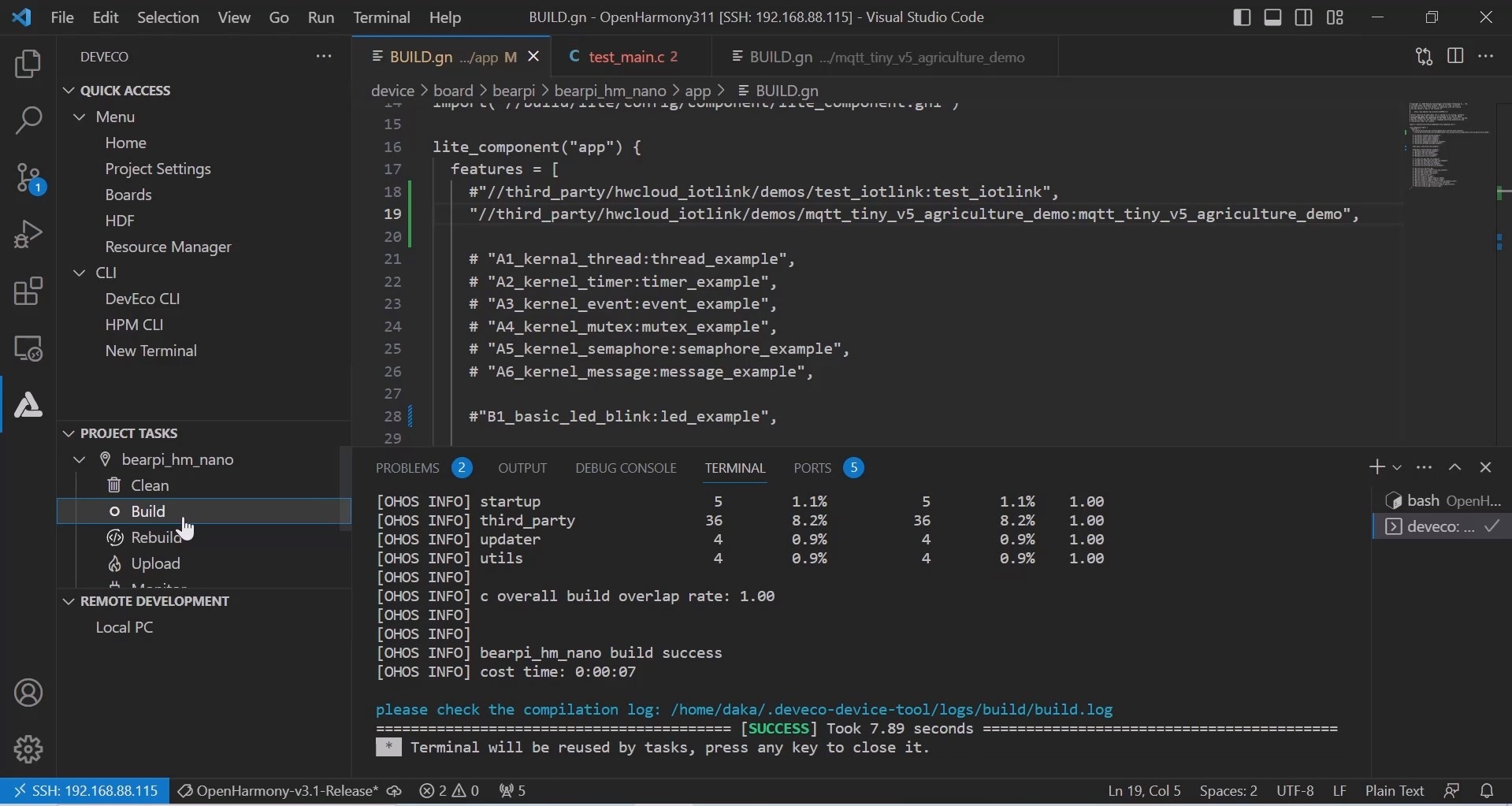The height and width of the screenshot is (806, 1512).
Task: Open the Run and Debug view
Action: click(x=28, y=235)
